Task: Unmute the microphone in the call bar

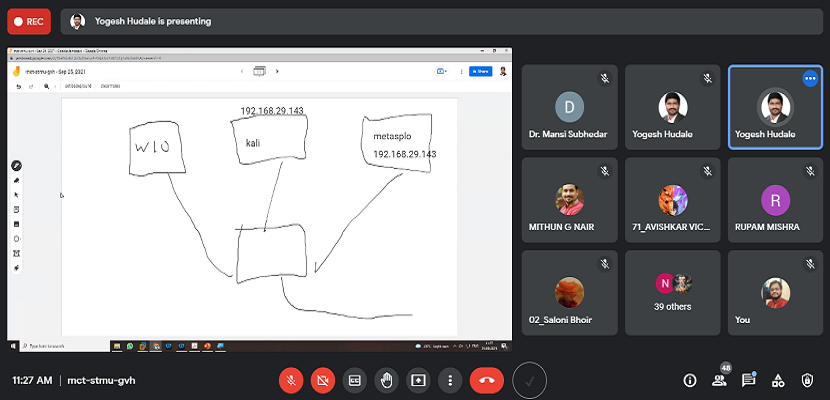Action: 291,380
